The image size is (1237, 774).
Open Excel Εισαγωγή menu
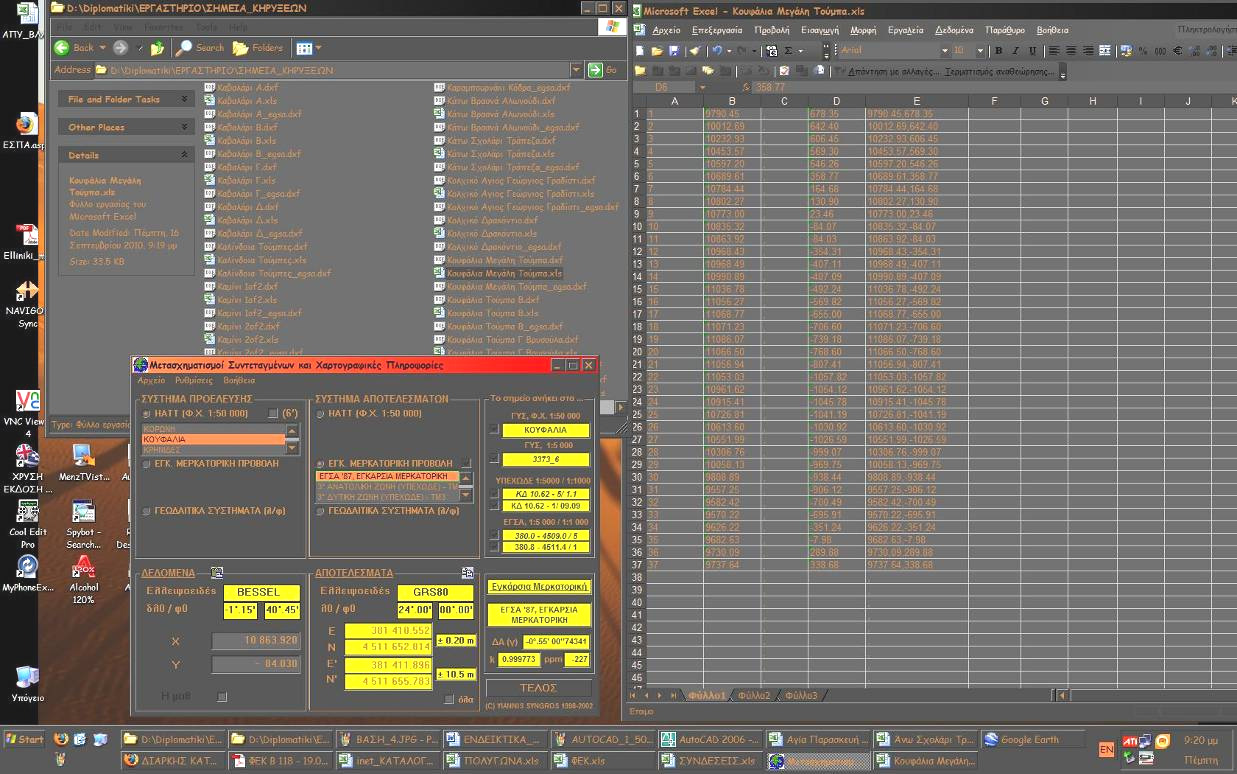[x=820, y=30]
